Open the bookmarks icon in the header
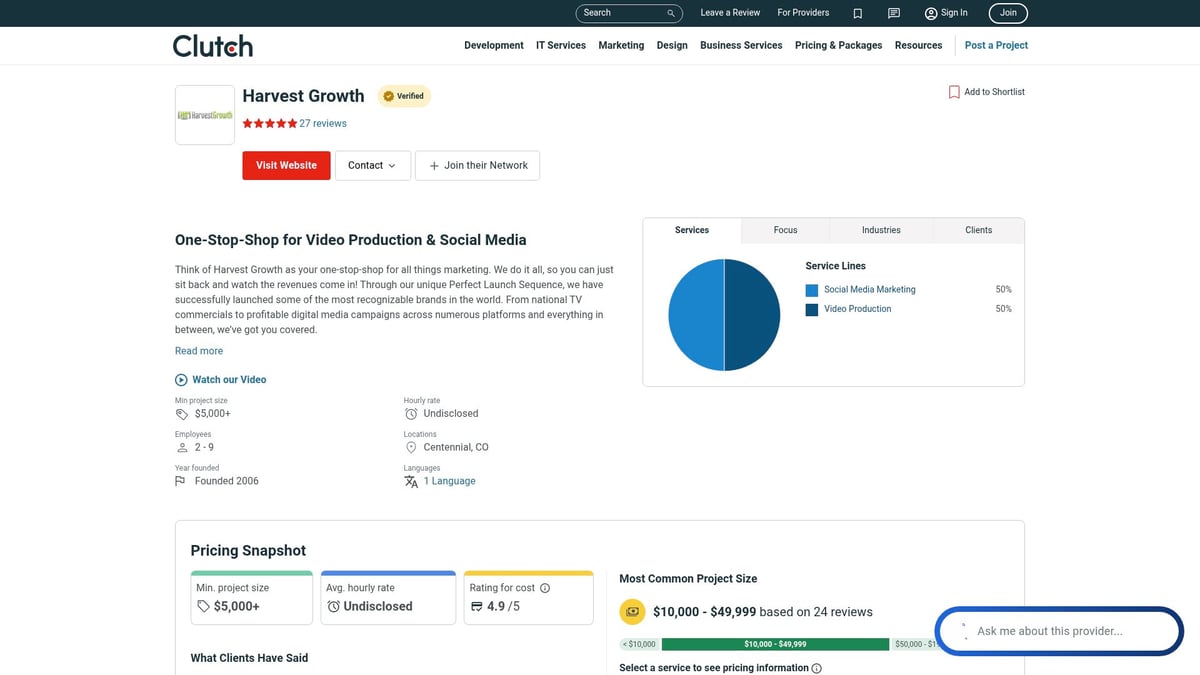Viewport: 1200px width, 675px height. [x=857, y=12]
